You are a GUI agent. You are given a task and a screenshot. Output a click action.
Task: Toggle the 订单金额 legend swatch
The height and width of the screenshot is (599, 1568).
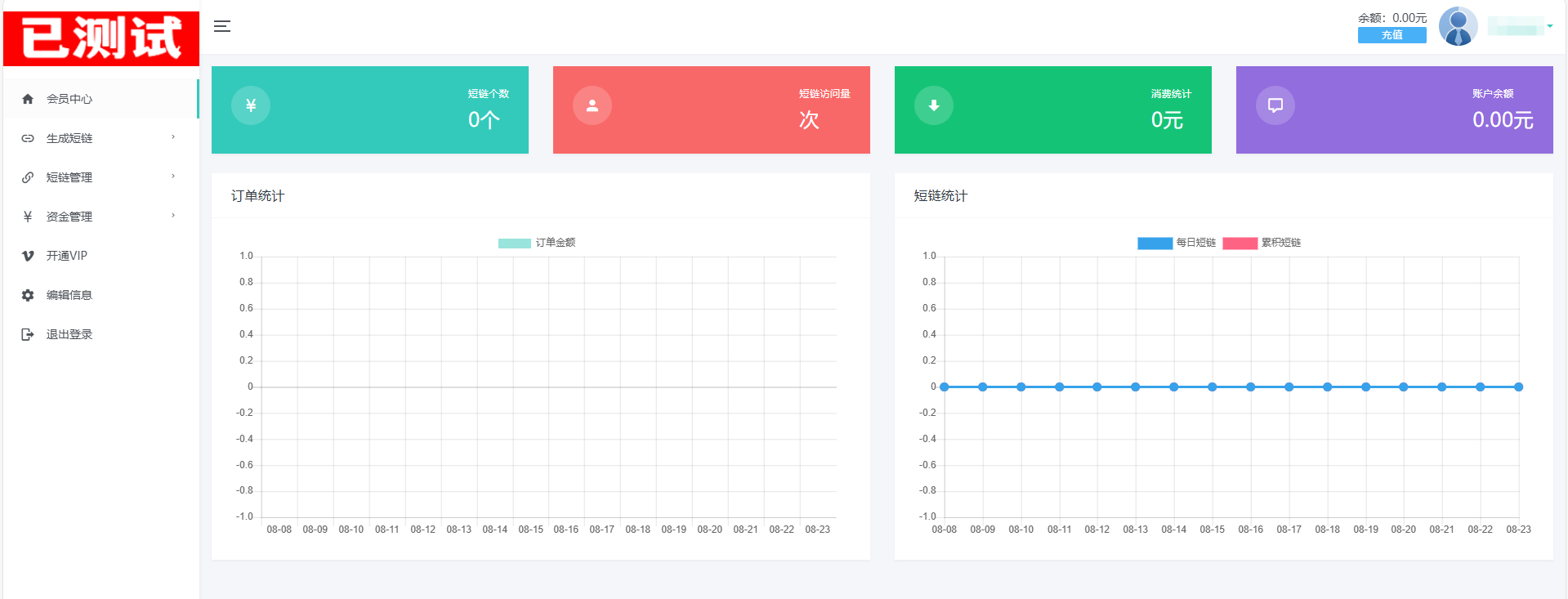515,243
